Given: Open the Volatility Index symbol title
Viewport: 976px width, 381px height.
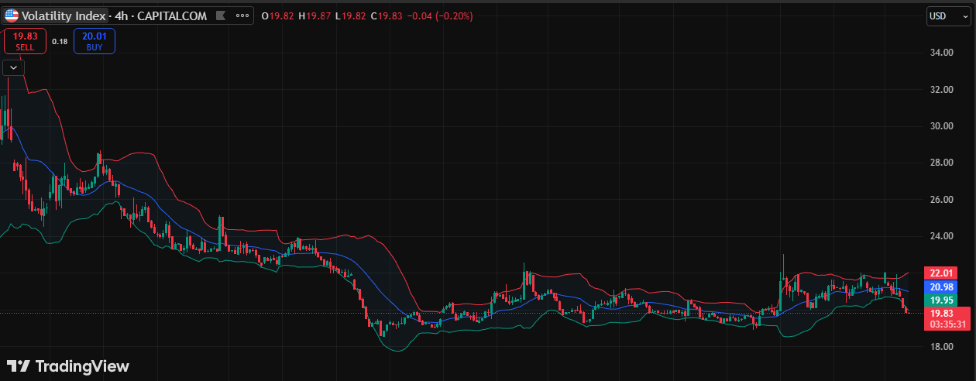Looking at the screenshot, I should coord(63,16).
